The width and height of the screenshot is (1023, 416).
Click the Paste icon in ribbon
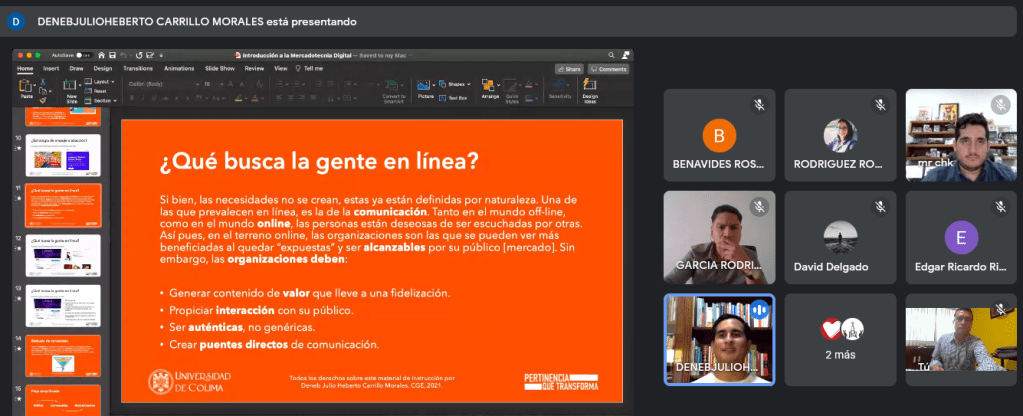click(26, 89)
